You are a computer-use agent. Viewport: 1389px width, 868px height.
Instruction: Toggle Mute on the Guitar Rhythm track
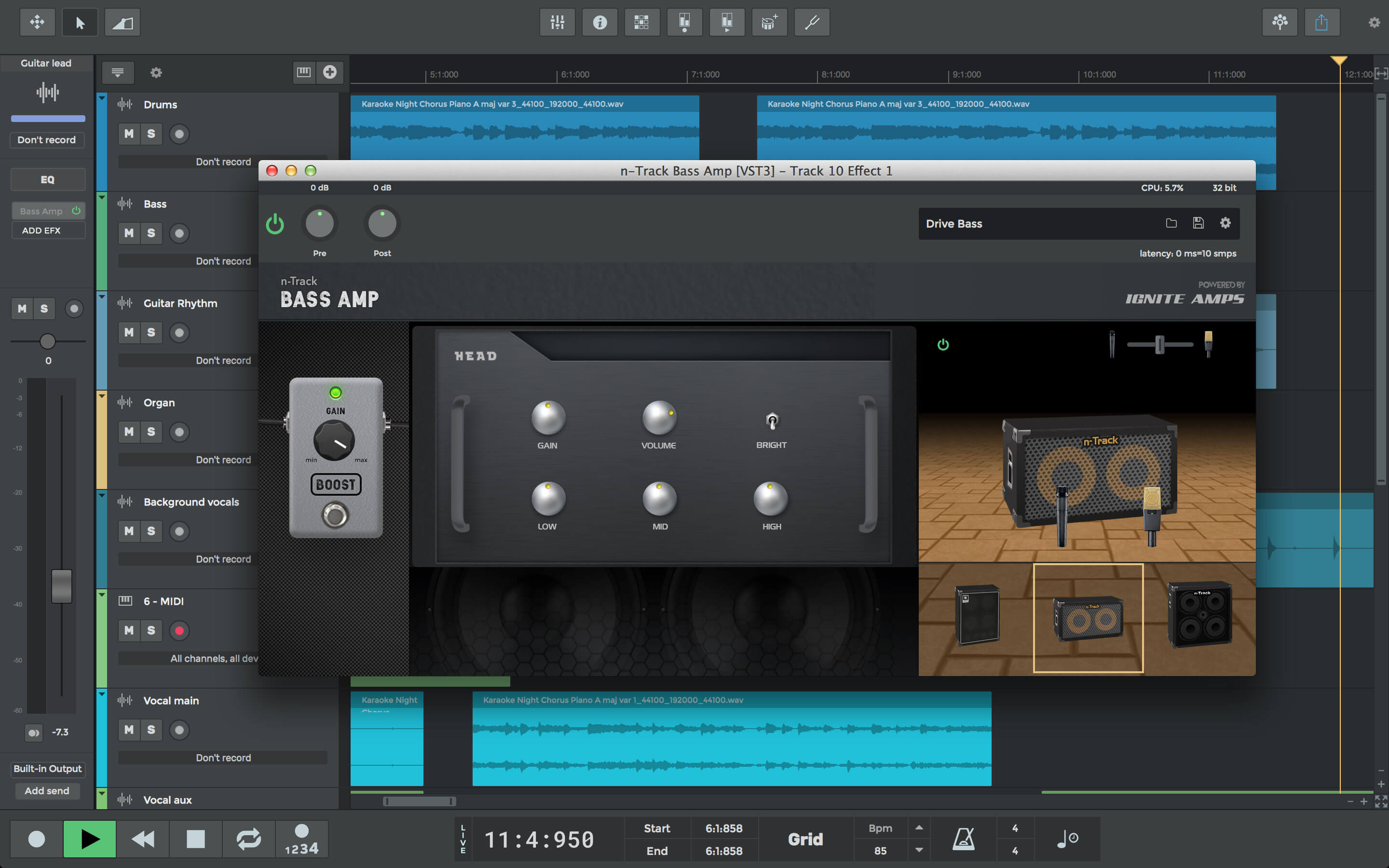pyautogui.click(x=128, y=332)
